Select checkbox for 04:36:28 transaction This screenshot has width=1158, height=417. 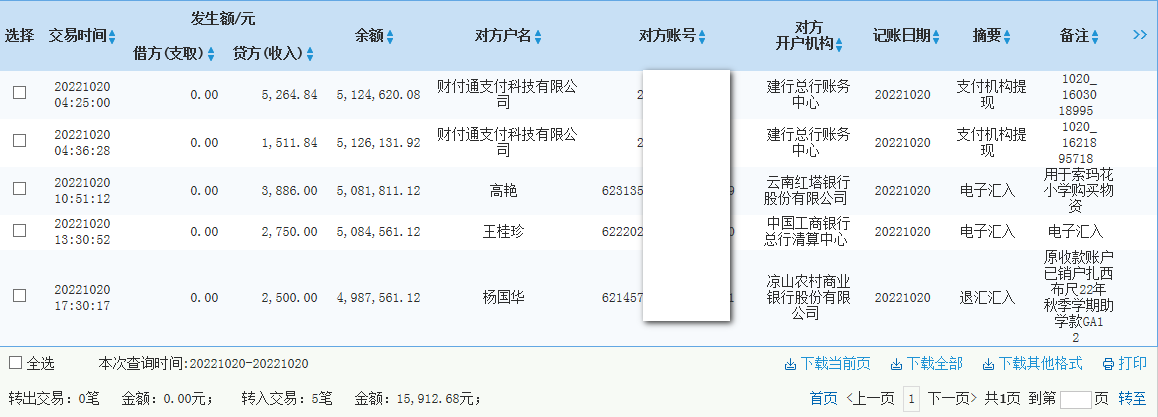20,140
